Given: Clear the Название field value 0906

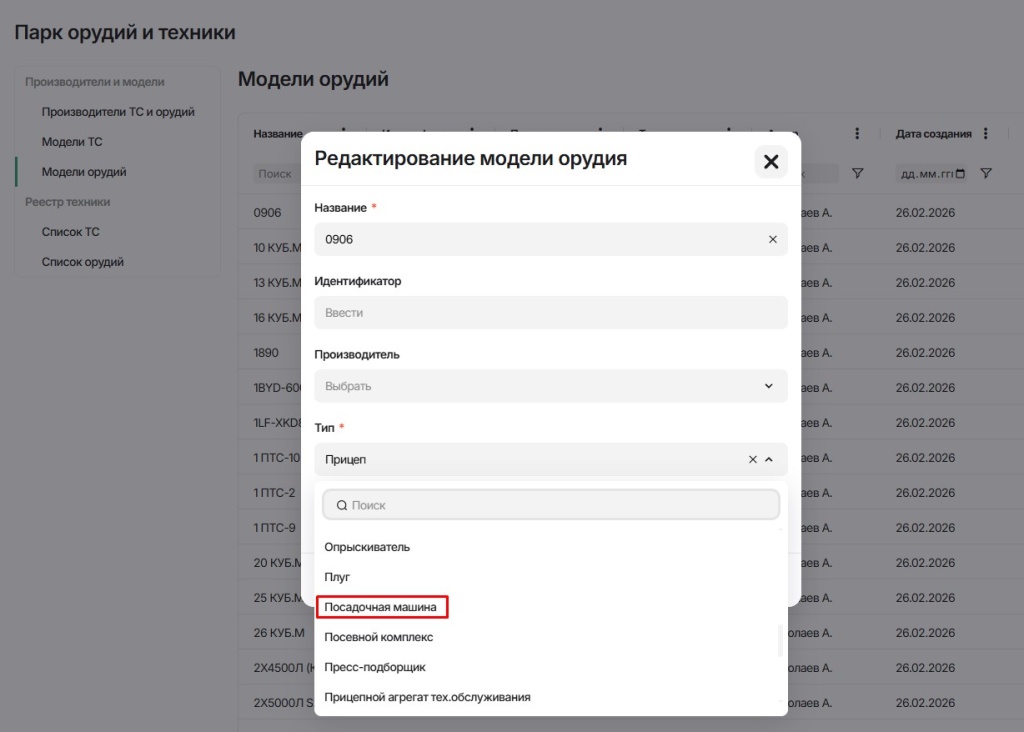Looking at the screenshot, I should click(x=773, y=239).
